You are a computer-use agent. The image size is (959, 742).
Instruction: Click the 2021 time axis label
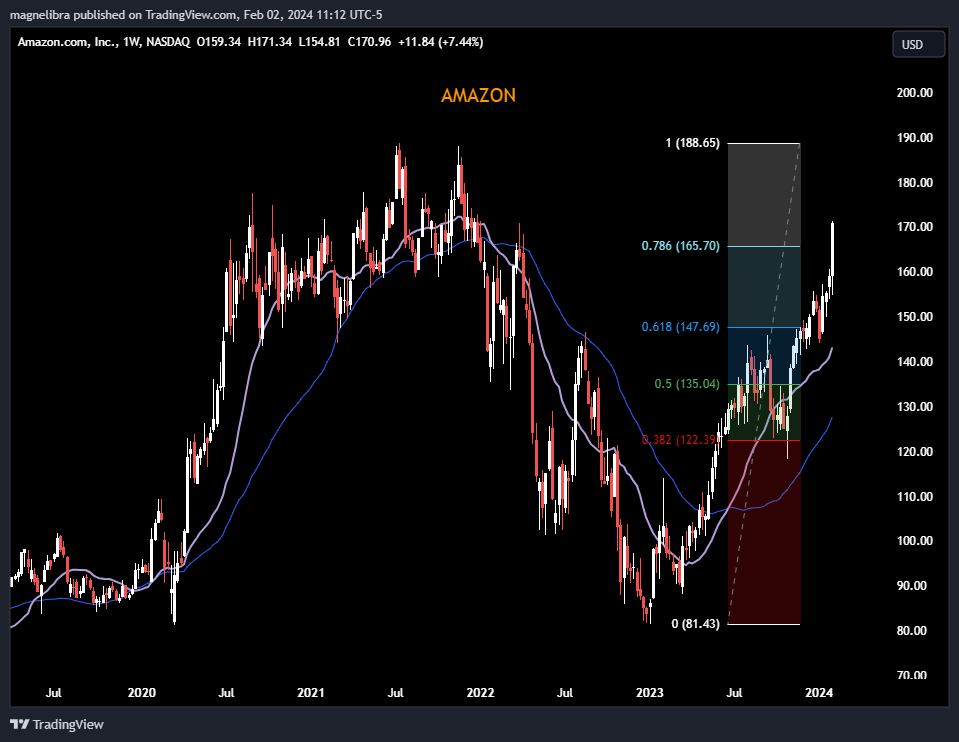coord(311,692)
